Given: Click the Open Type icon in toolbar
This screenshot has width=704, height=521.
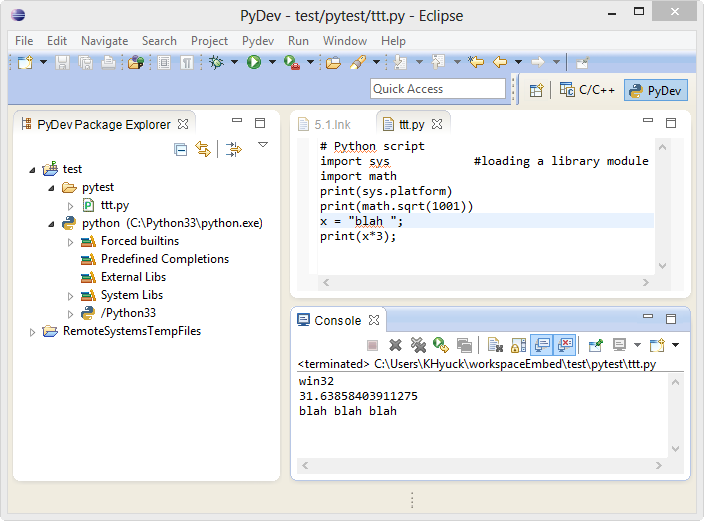Looking at the screenshot, I should point(136,62).
